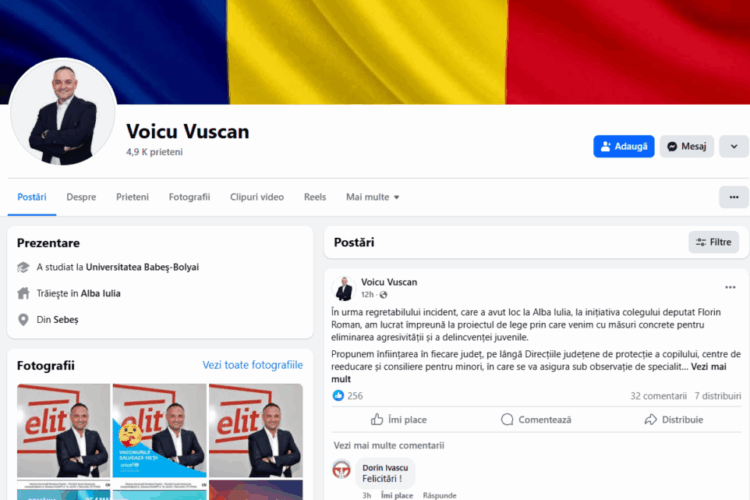
Task: Open the Prieteni tab
Action: coord(132,197)
